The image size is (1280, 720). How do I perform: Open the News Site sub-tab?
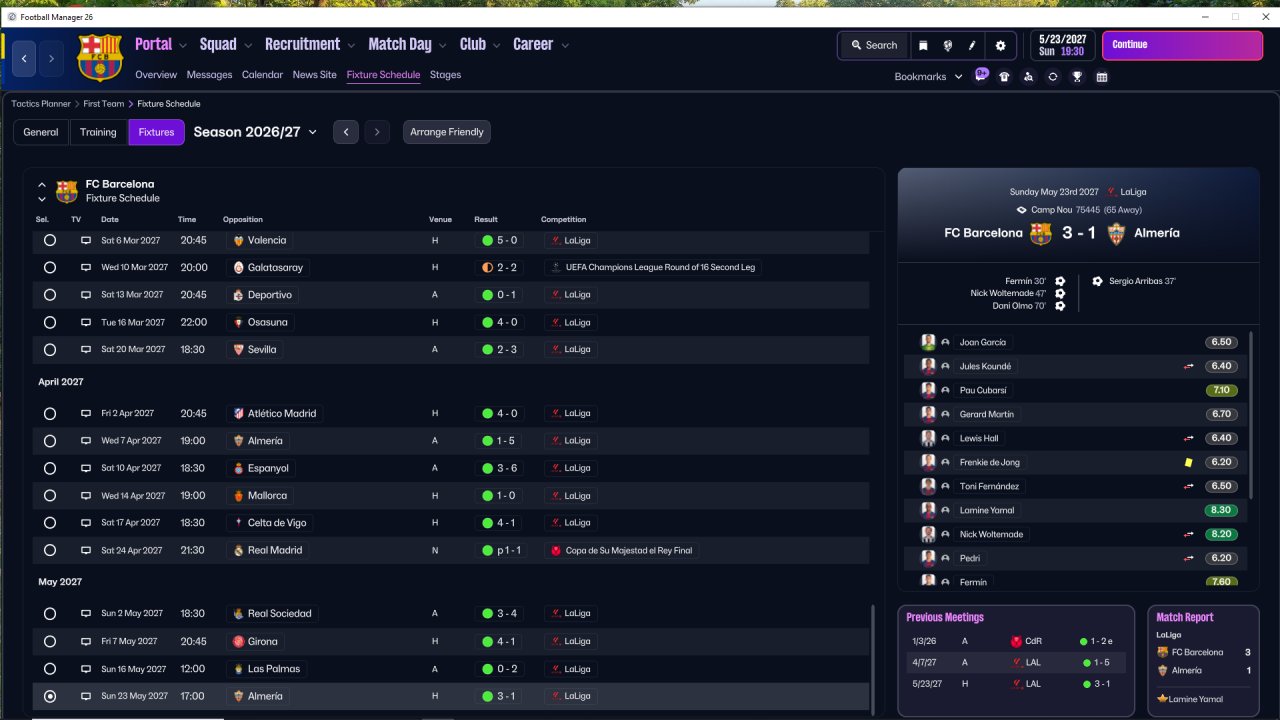[x=315, y=75]
